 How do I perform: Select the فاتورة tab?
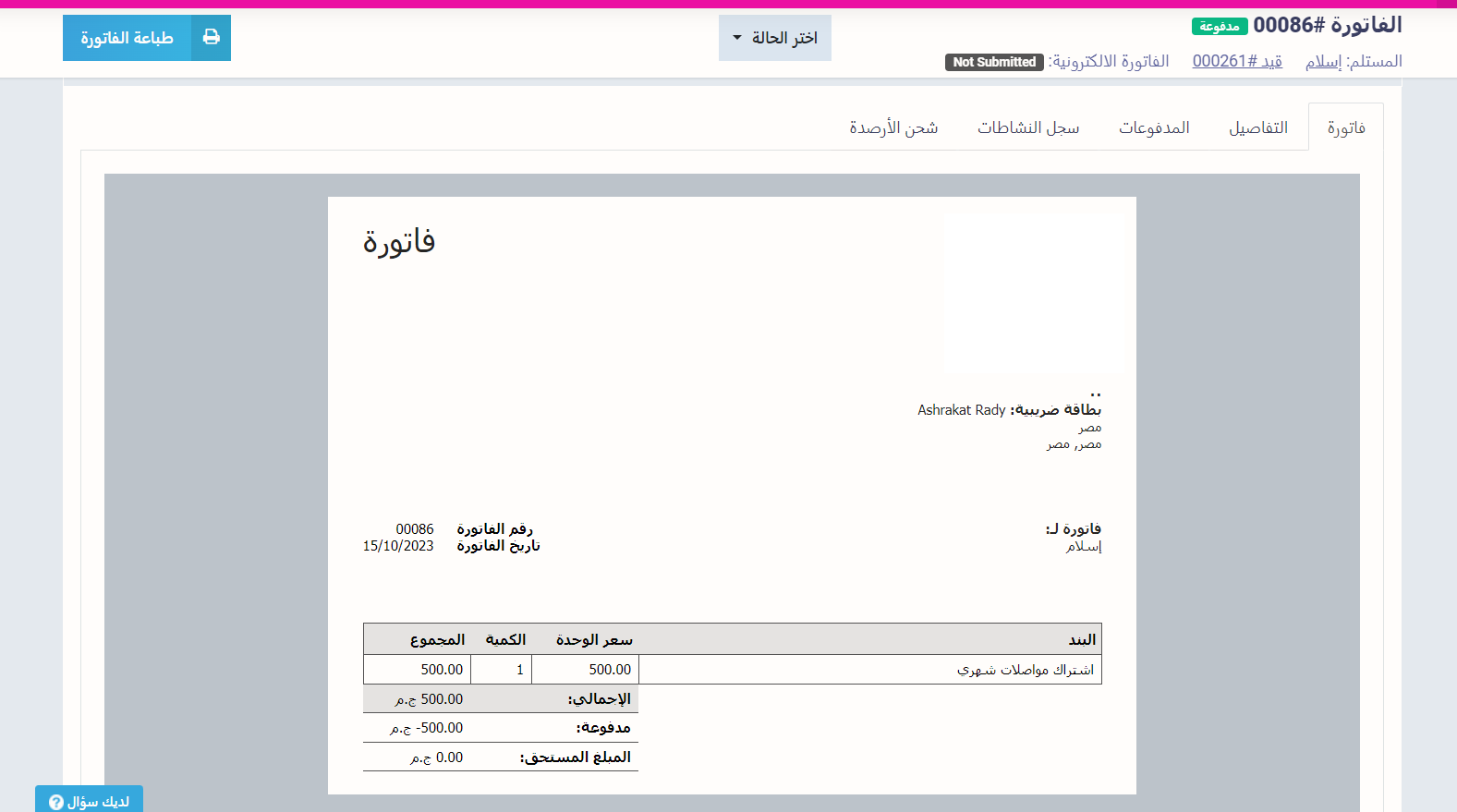pyautogui.click(x=1345, y=127)
